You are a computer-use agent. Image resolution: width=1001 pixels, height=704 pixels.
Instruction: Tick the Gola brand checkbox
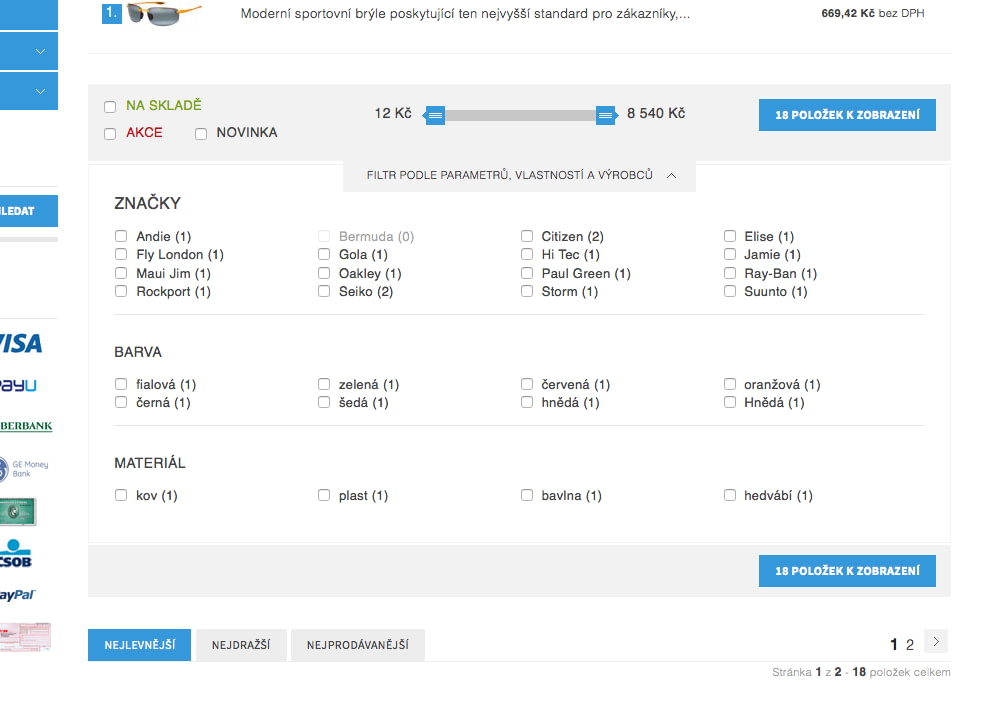[324, 254]
